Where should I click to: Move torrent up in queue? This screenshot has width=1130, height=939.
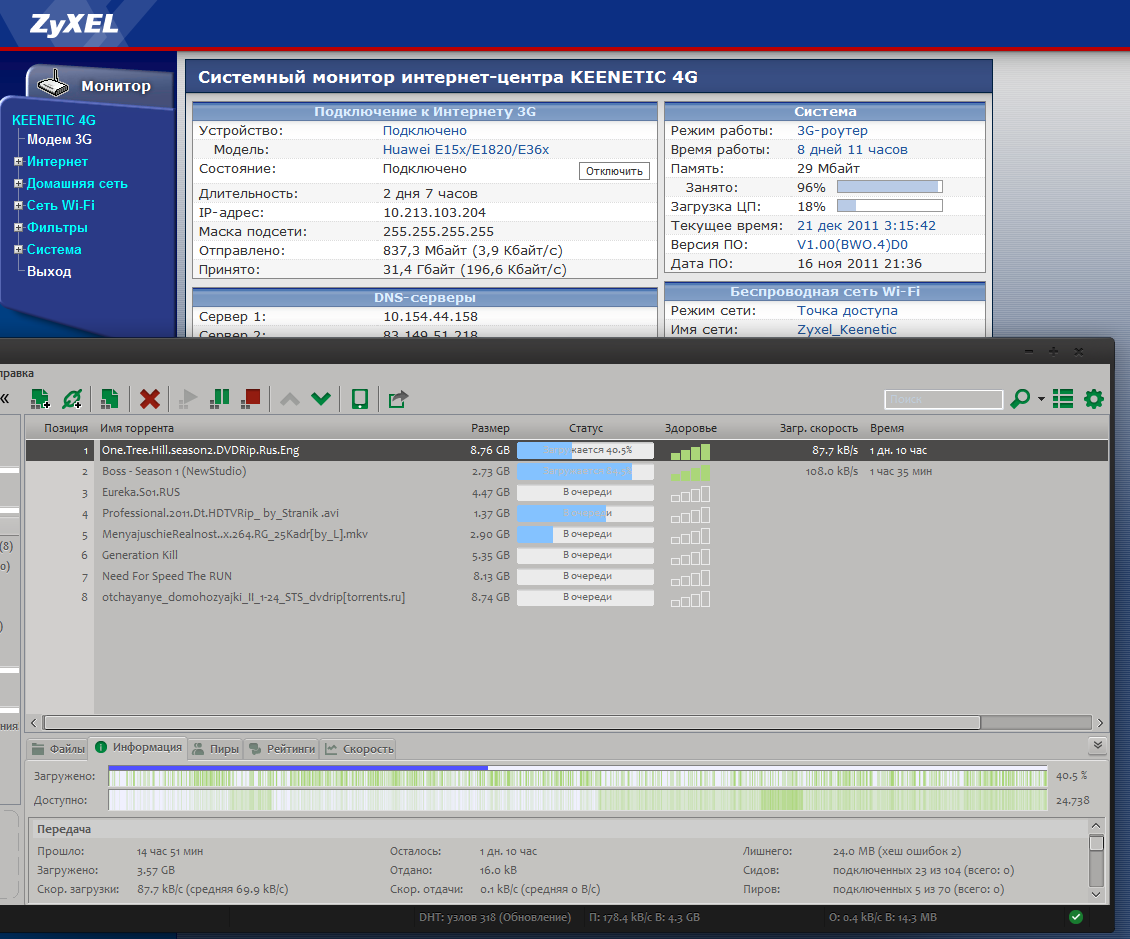(290, 399)
